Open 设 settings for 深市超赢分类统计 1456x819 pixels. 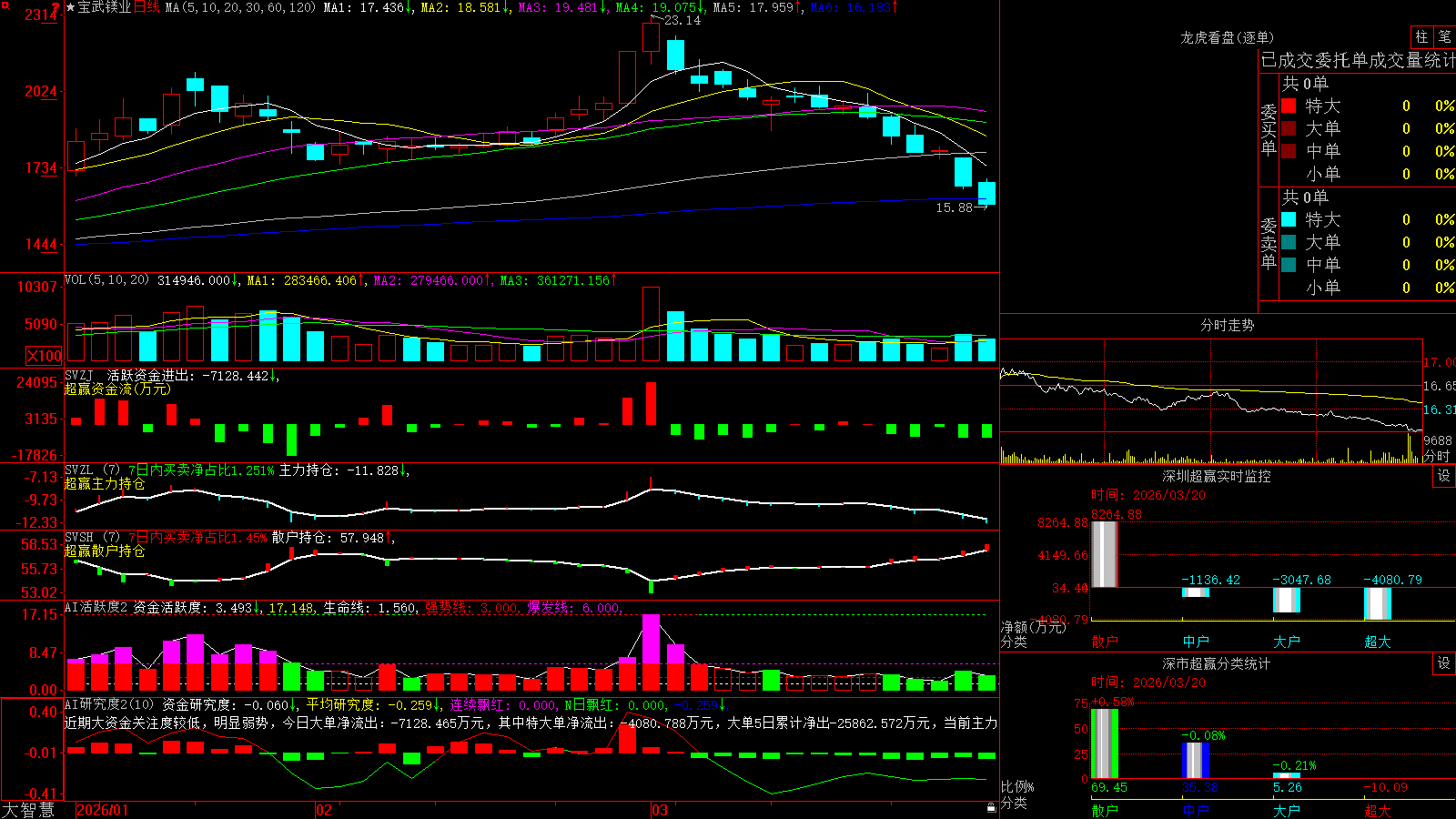(1444, 663)
